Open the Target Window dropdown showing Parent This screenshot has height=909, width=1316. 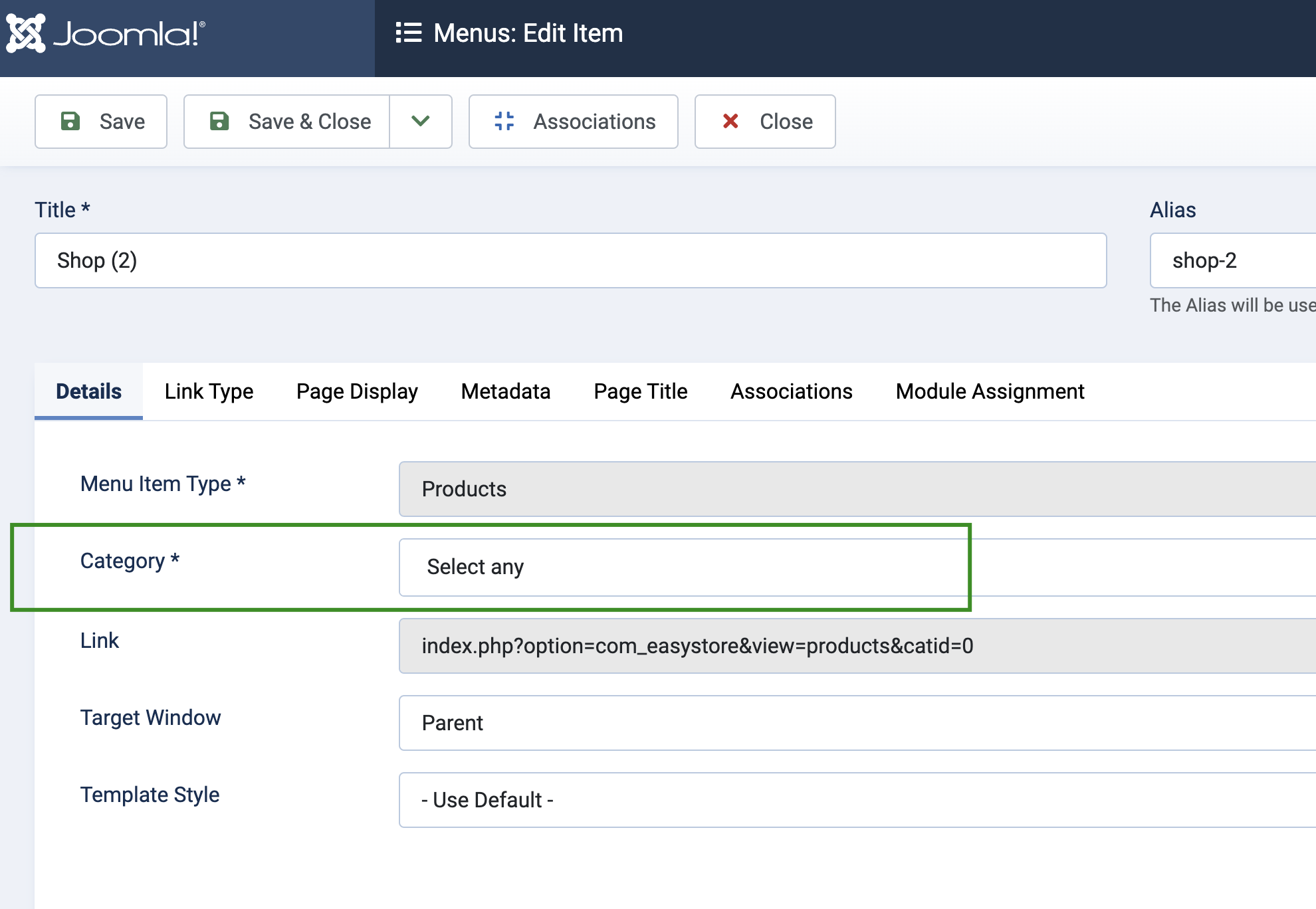click(857, 723)
